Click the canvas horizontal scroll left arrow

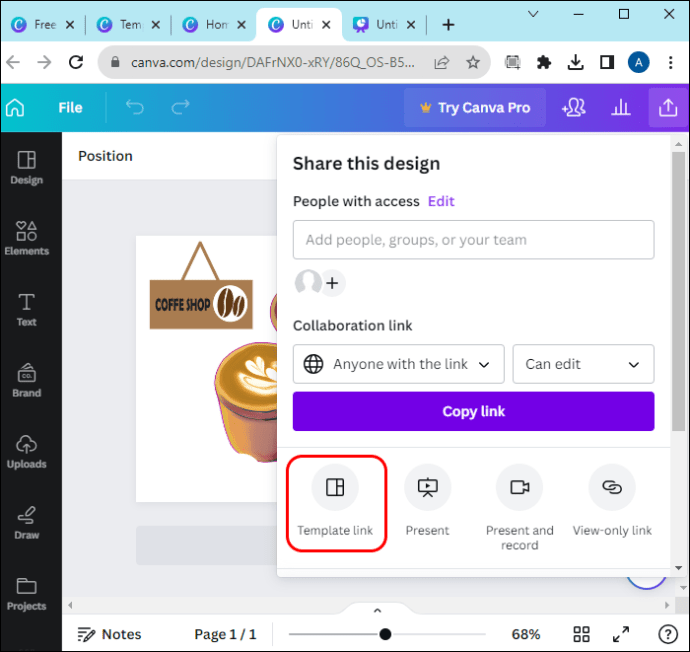(70, 605)
